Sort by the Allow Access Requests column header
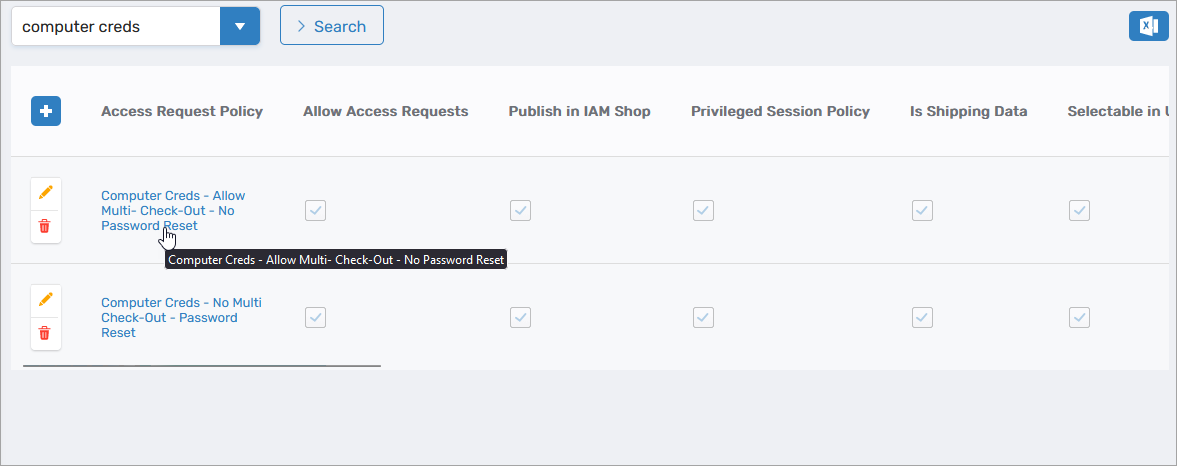Viewport: 1177px width, 466px height. point(385,111)
